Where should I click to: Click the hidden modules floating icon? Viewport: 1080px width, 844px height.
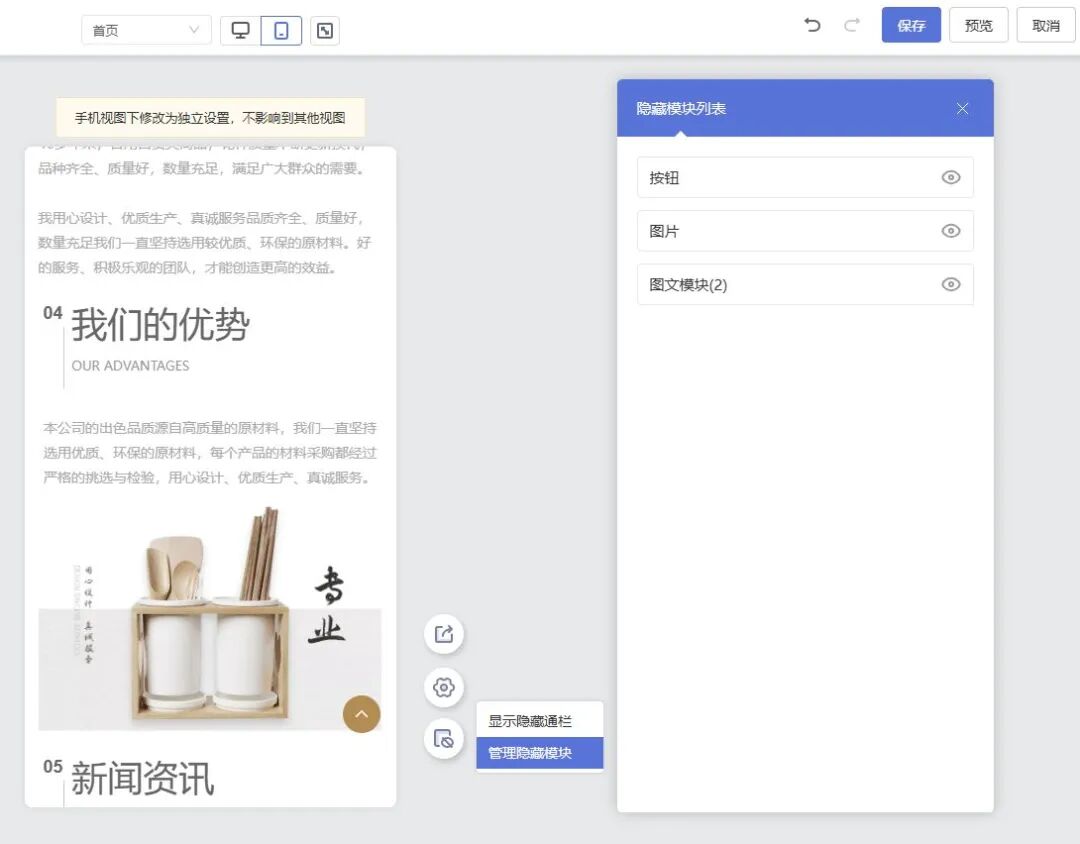click(444, 739)
